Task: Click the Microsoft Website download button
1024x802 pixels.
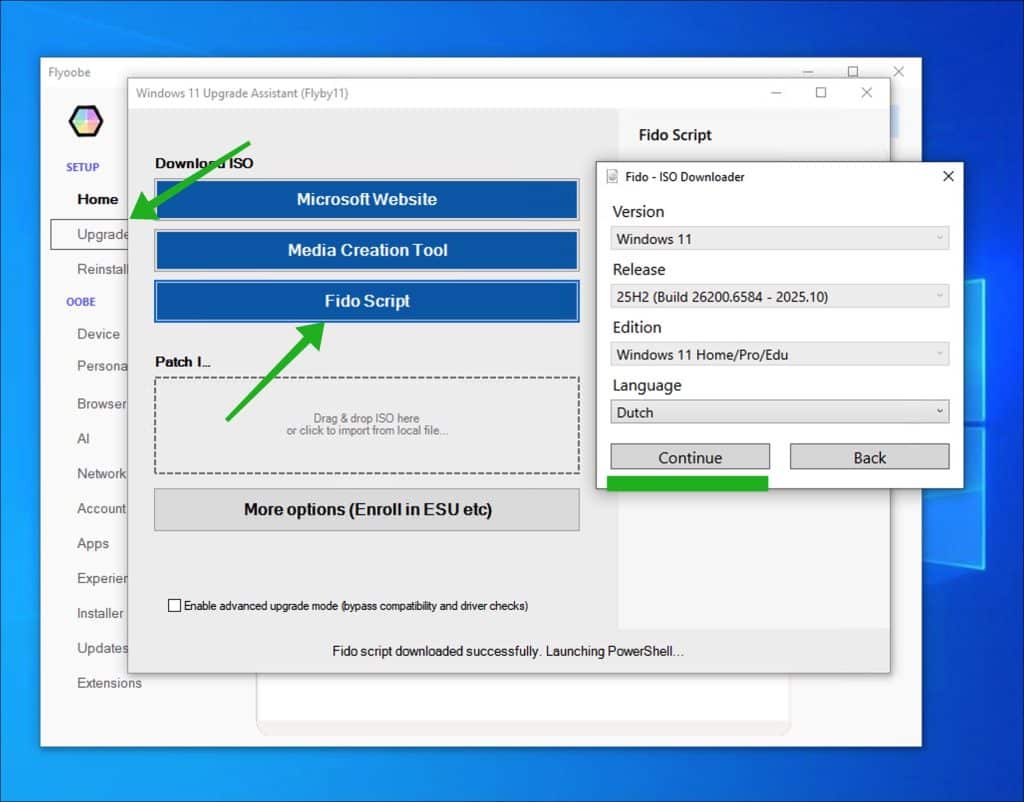Action: click(x=366, y=200)
